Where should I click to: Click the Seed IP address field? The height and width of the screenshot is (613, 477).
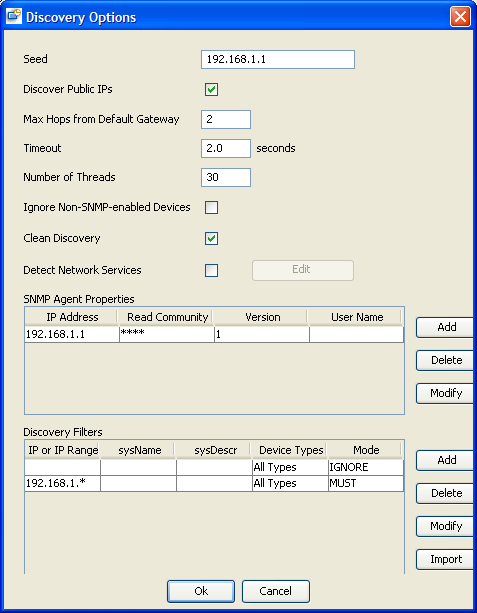click(278, 59)
